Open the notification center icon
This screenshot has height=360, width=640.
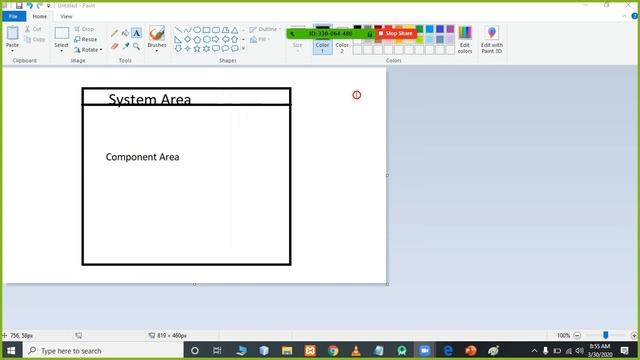coord(624,351)
